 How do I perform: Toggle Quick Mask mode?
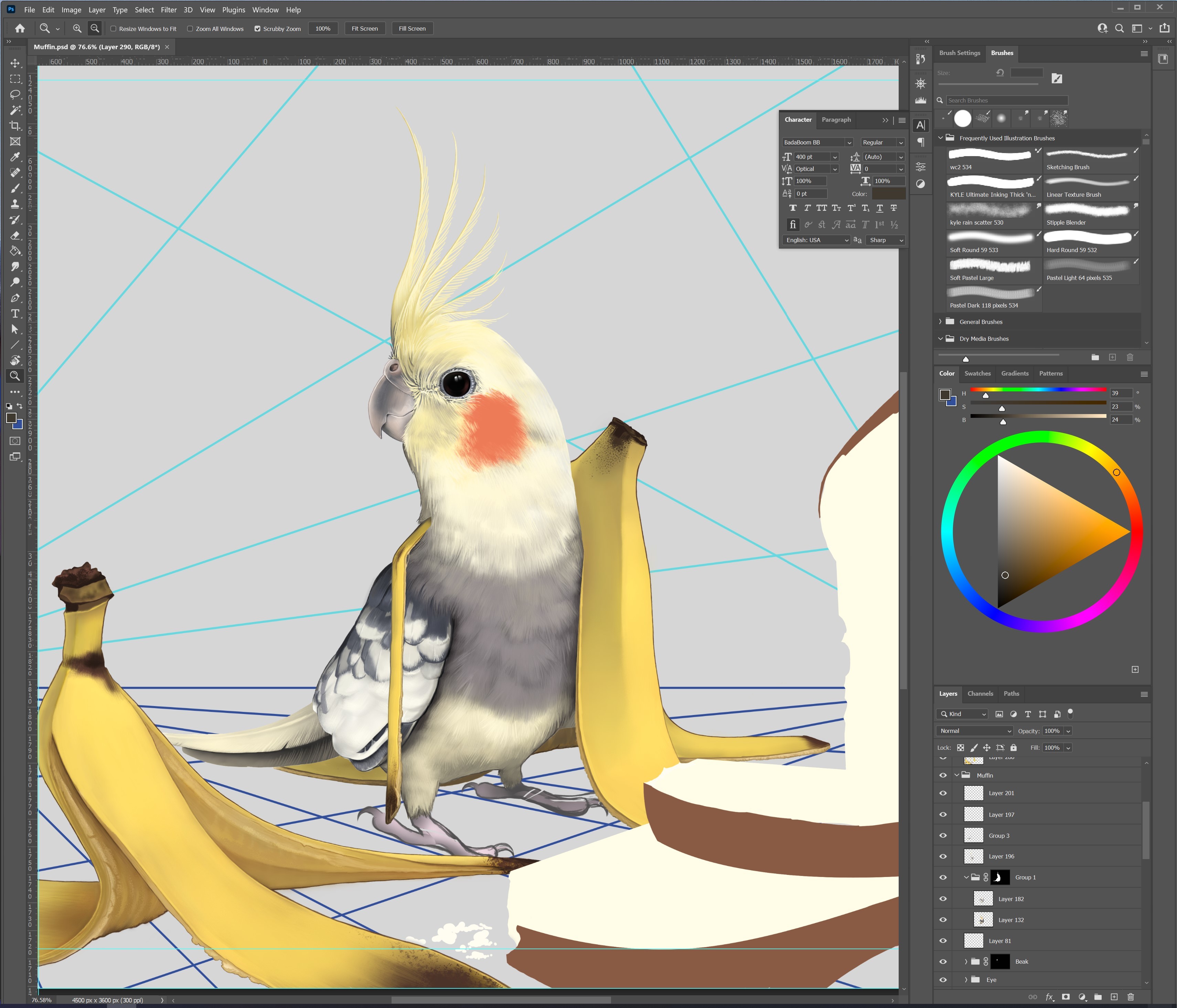pos(15,441)
